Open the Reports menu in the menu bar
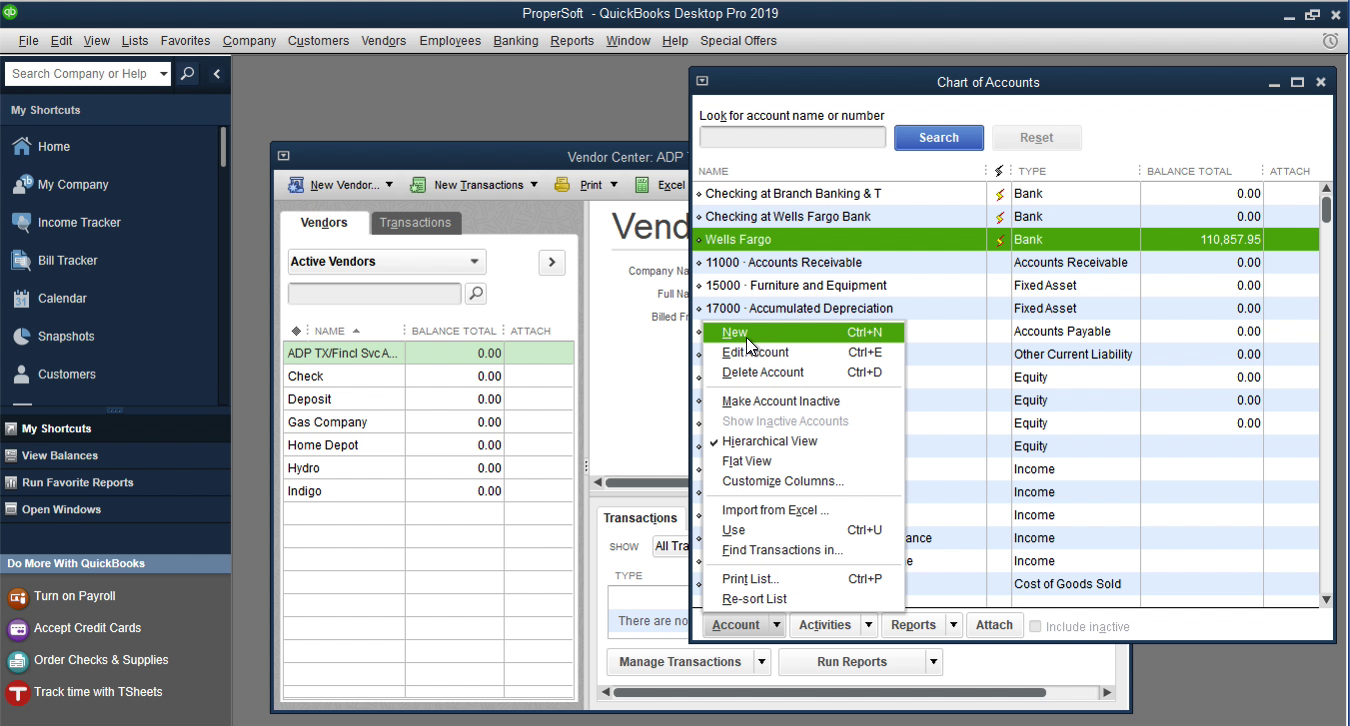The width and height of the screenshot is (1350, 726). point(572,41)
